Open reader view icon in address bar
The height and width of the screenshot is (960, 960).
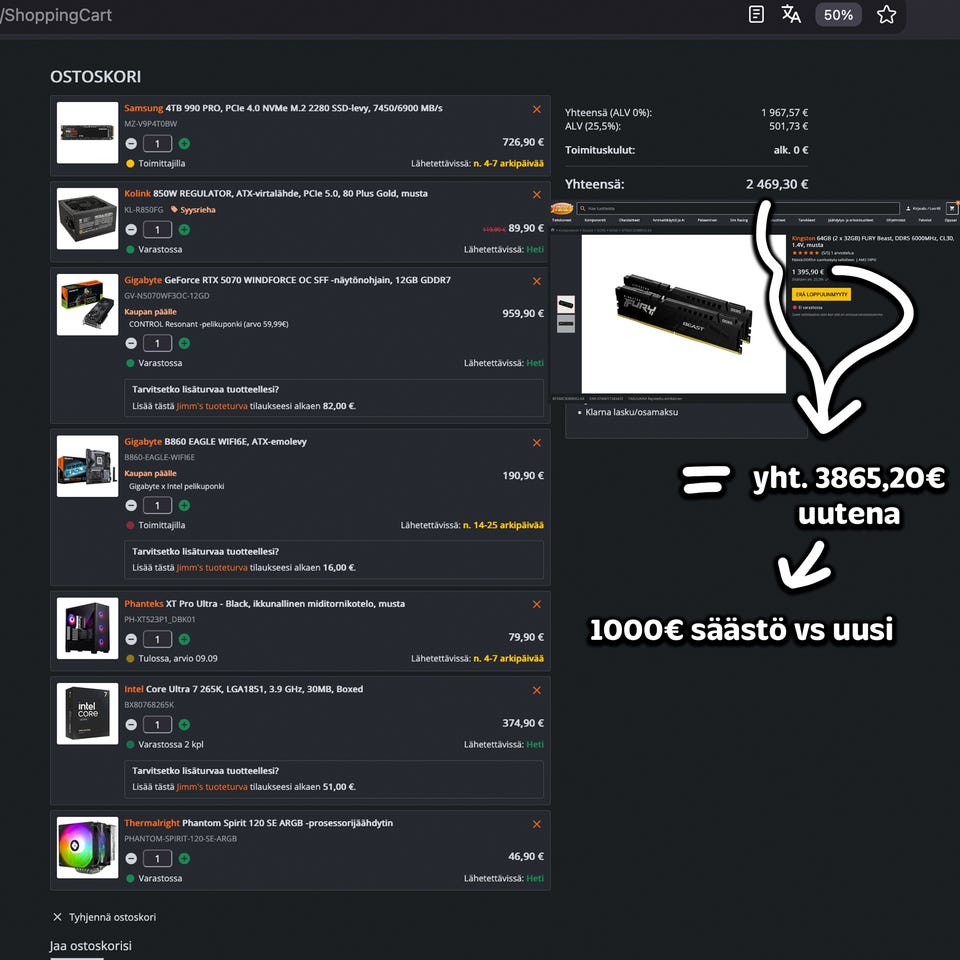(756, 14)
